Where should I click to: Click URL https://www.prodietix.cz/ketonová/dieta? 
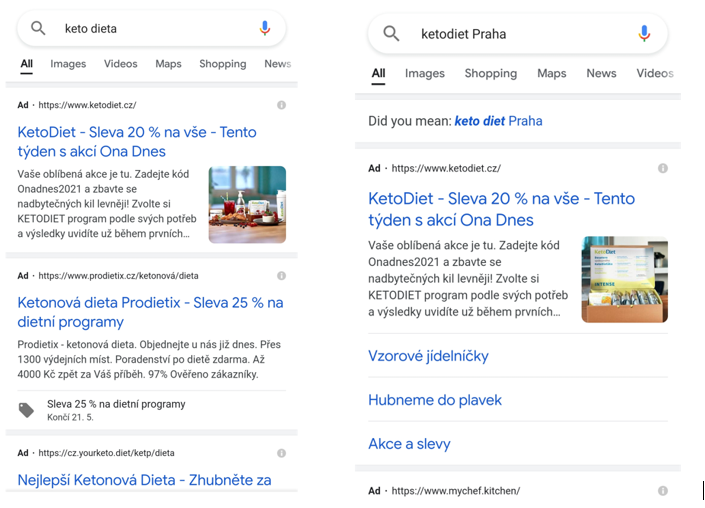click(x=118, y=276)
